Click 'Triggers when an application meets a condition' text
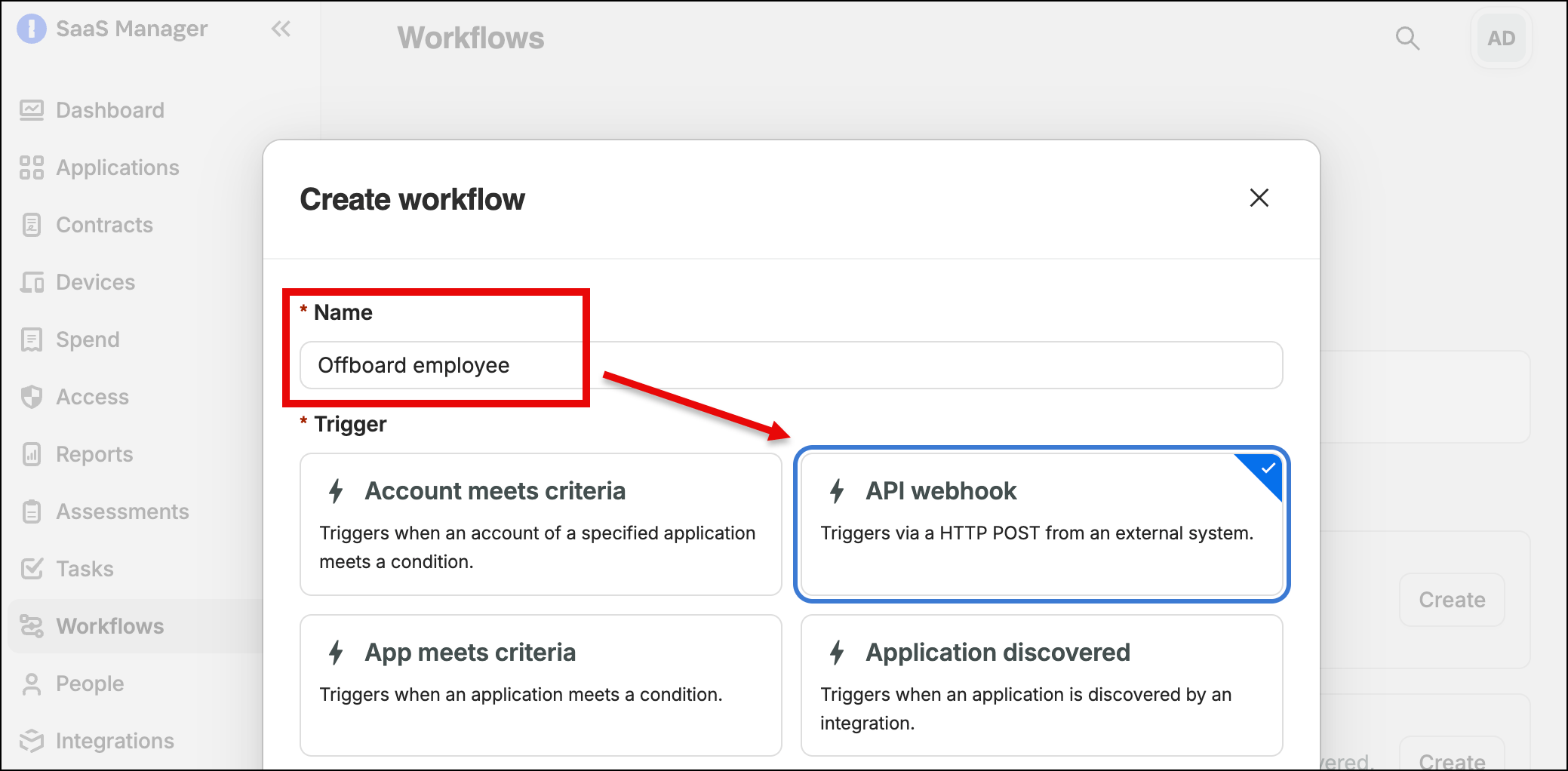This screenshot has width=1568, height=771. (521, 695)
